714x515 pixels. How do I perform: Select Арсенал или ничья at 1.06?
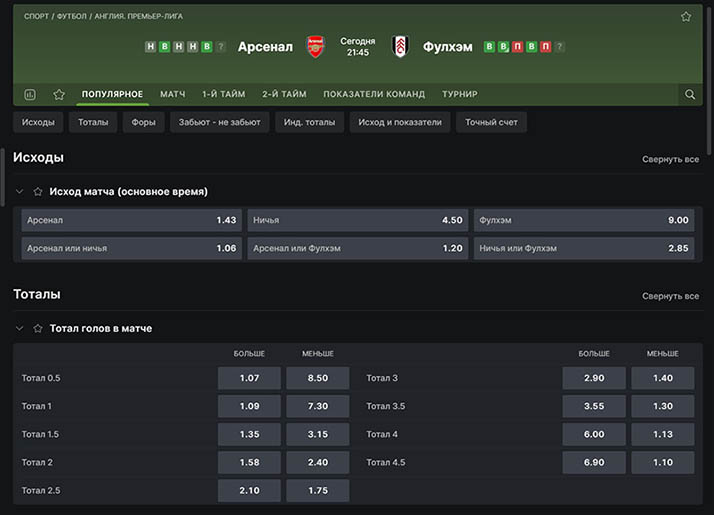[x=132, y=248]
